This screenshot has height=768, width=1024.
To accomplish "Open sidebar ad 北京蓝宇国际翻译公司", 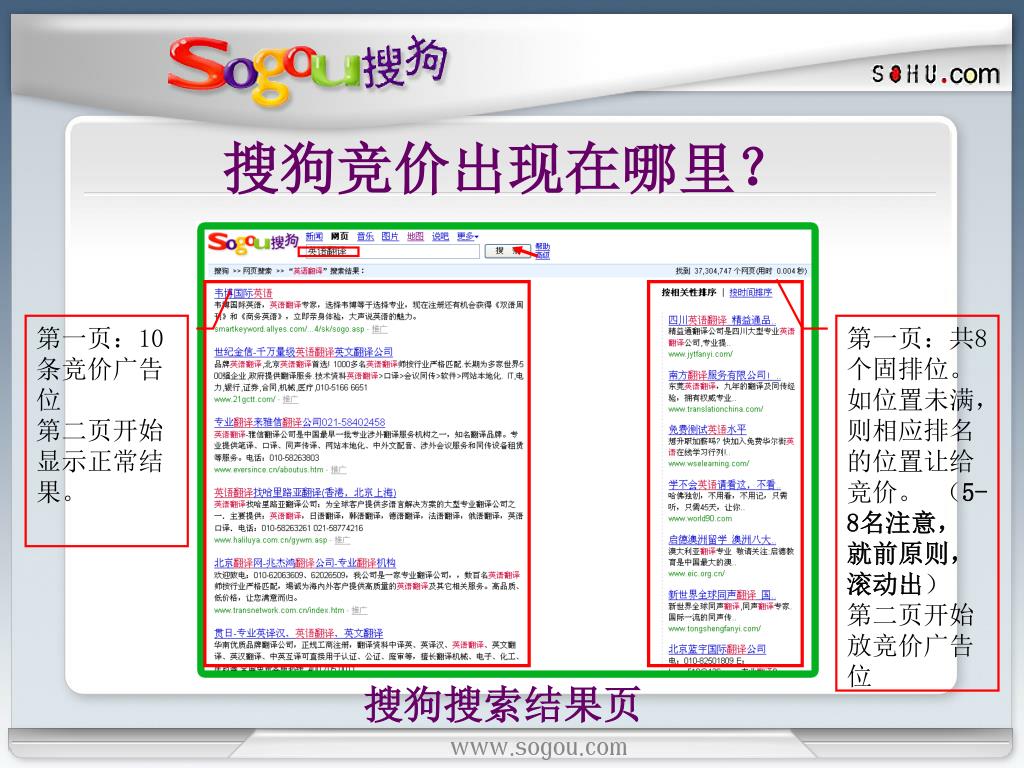I will coord(717,649).
